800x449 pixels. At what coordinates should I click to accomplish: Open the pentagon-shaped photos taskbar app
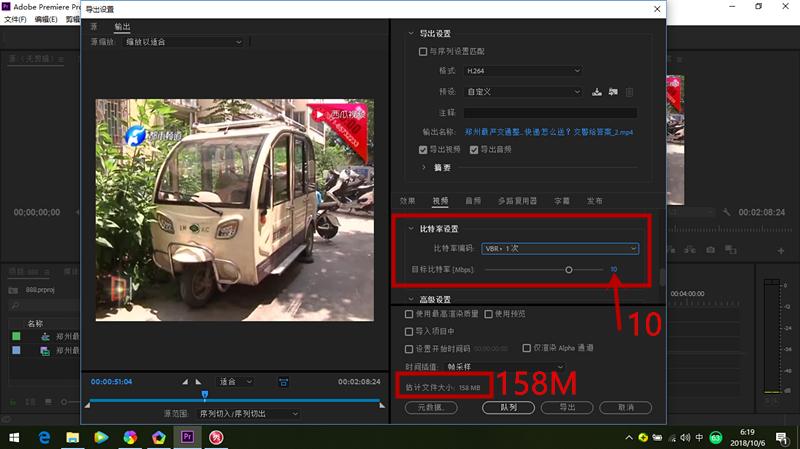159,437
